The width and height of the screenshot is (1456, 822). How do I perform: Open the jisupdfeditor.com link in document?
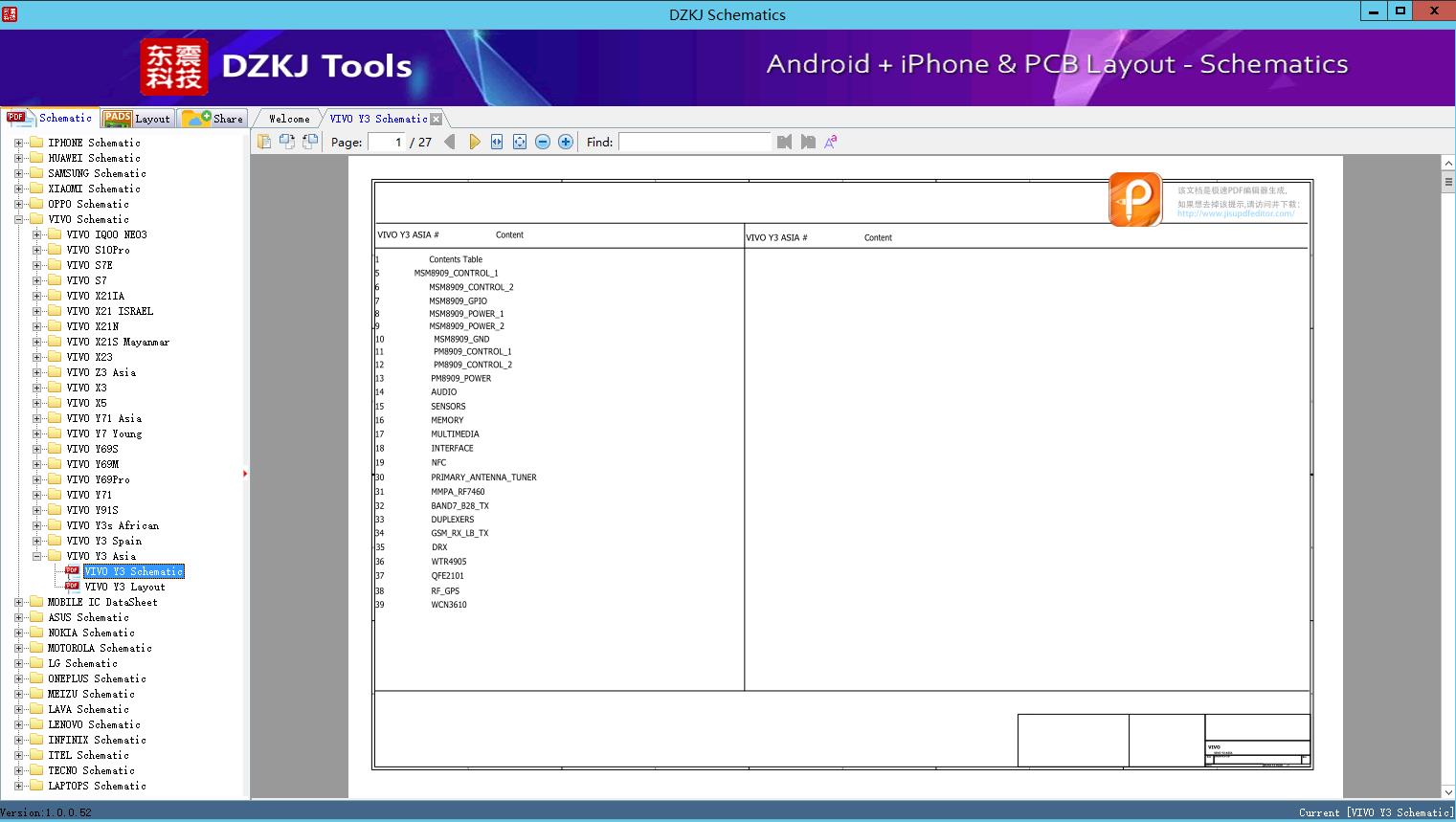[1236, 213]
